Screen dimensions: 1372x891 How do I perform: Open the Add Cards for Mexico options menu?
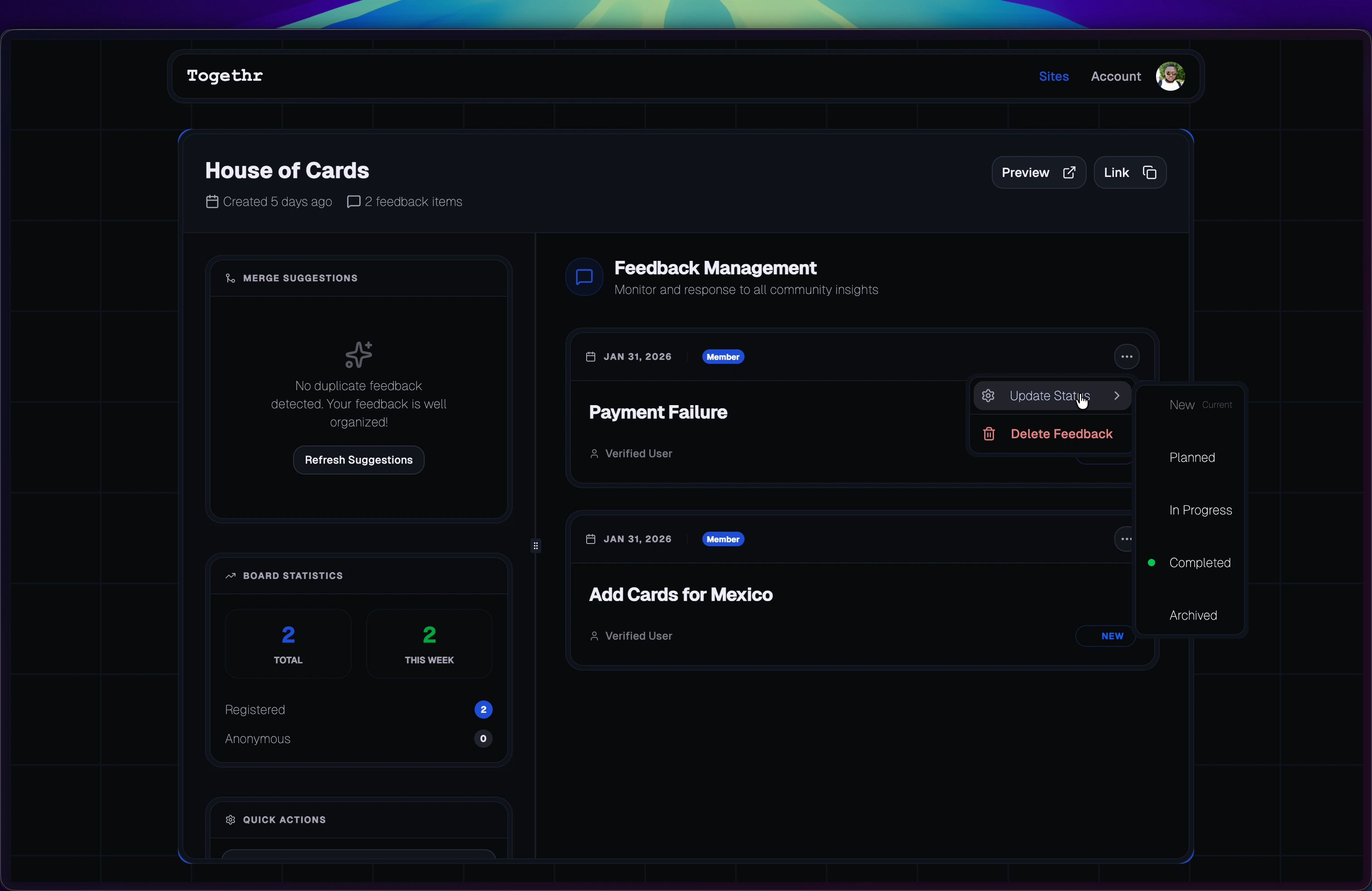(1125, 539)
